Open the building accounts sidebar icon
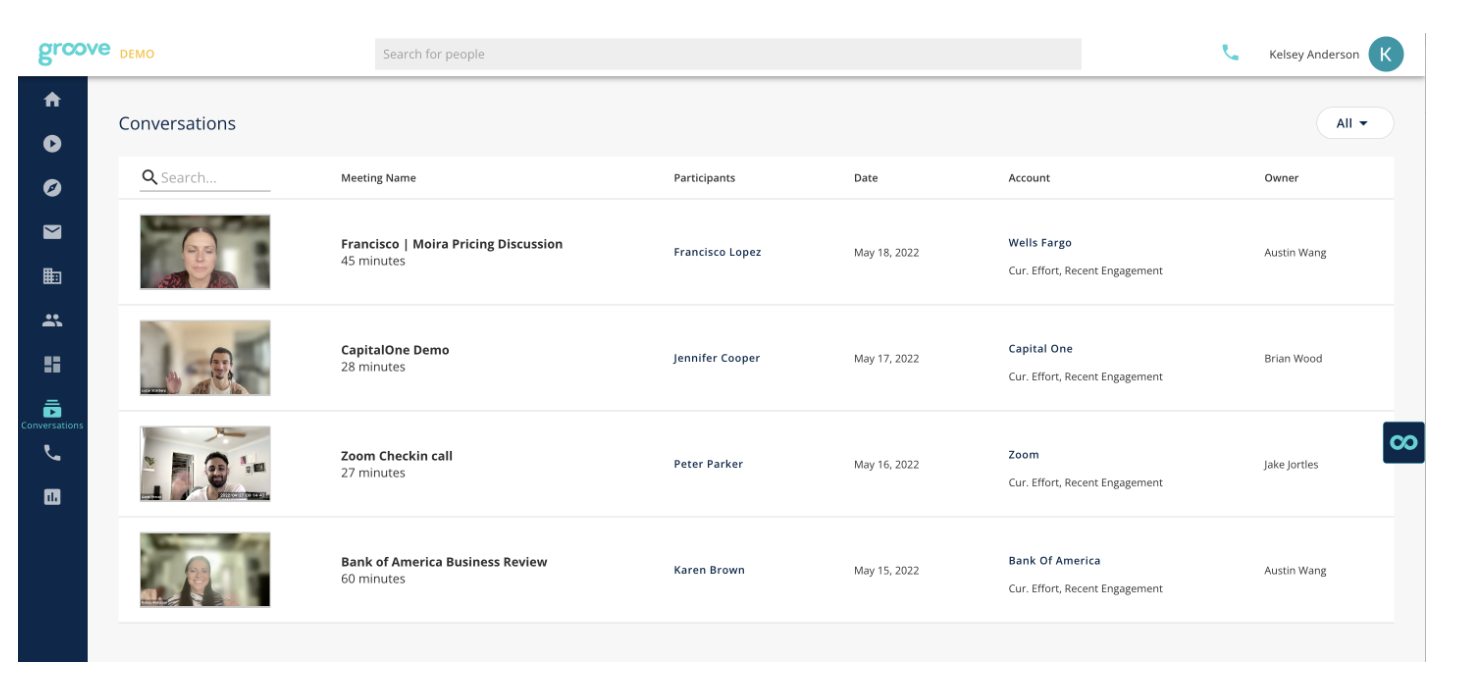This screenshot has width=1458, height=674. point(52,276)
